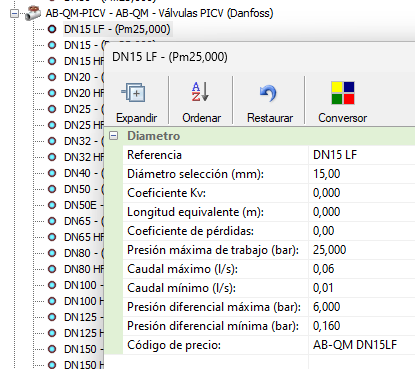Click the Caudal máximo (l/s): label
Viewport: 415px width, 369px height.
[182, 269]
